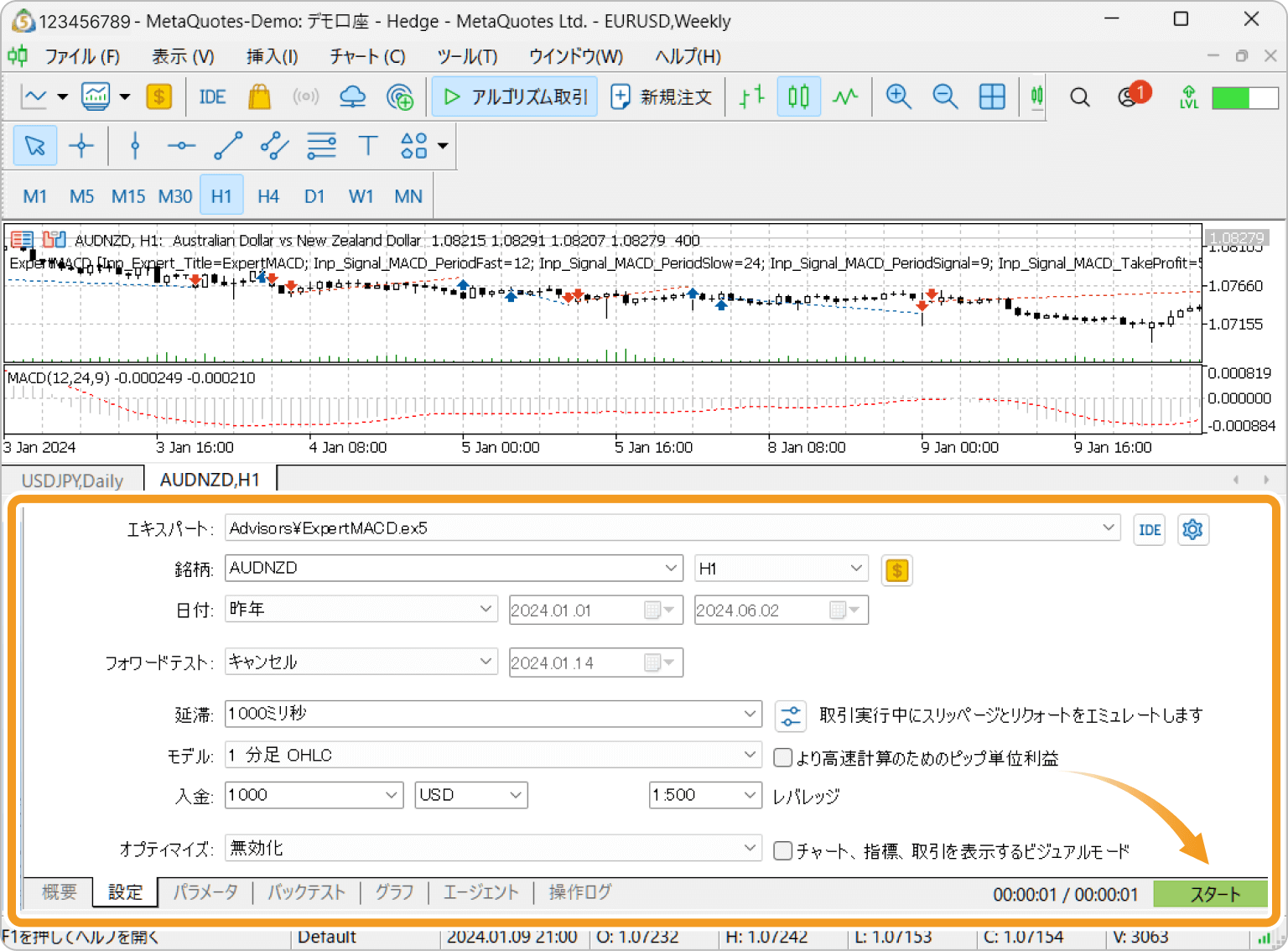Open the cloud VPS hosting icon
The image size is (1288, 951).
(353, 96)
